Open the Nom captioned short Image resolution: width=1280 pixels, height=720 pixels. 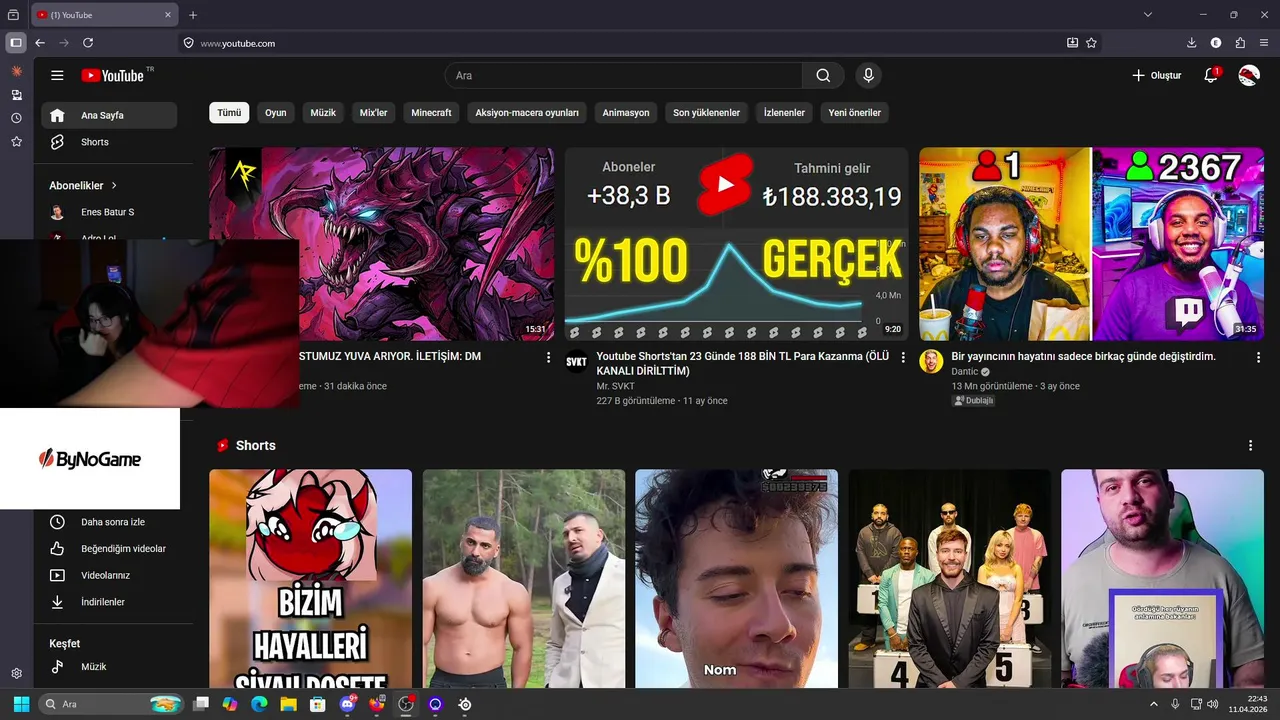coord(736,578)
